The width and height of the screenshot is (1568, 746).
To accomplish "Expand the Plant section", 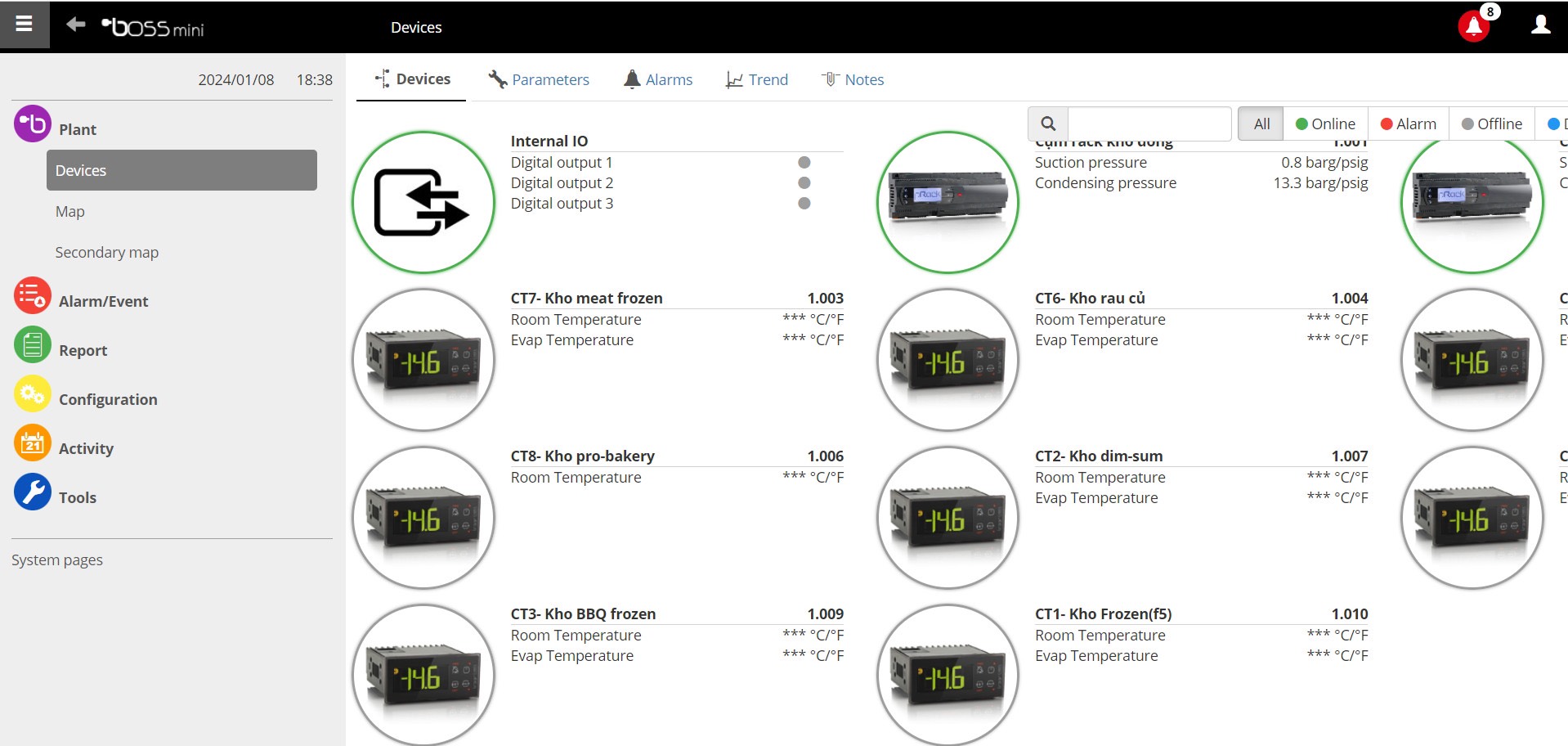I will coord(78,129).
